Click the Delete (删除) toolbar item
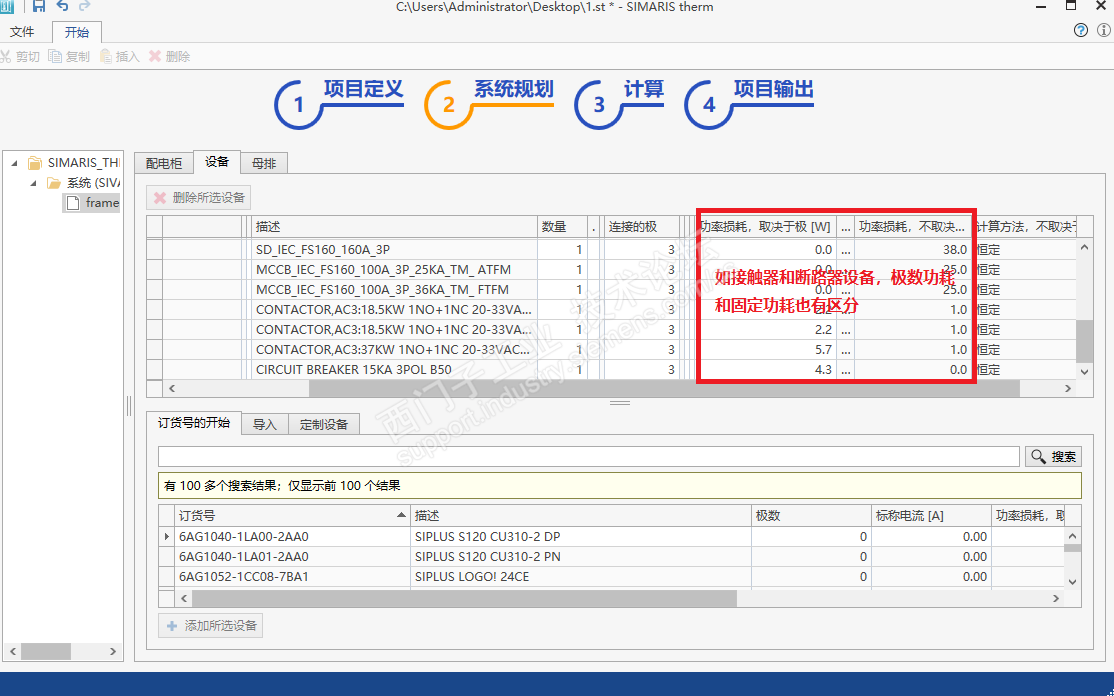 tap(169, 57)
